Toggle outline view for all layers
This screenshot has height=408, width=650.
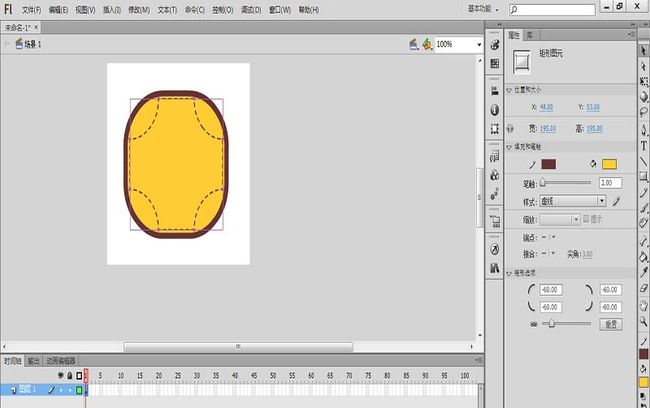[x=79, y=376]
